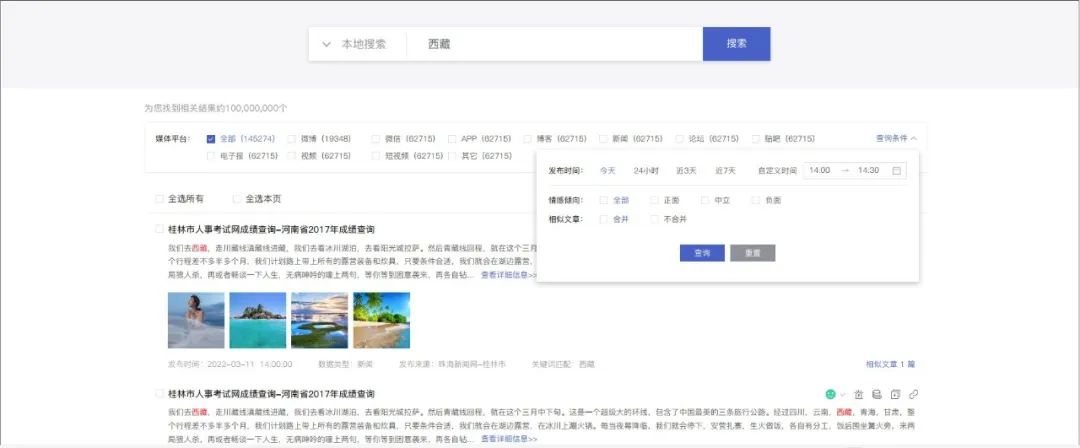Viewport: 1080px width, 448px height.
Task: Click the blue 查询 button in filter panel
Action: click(702, 253)
